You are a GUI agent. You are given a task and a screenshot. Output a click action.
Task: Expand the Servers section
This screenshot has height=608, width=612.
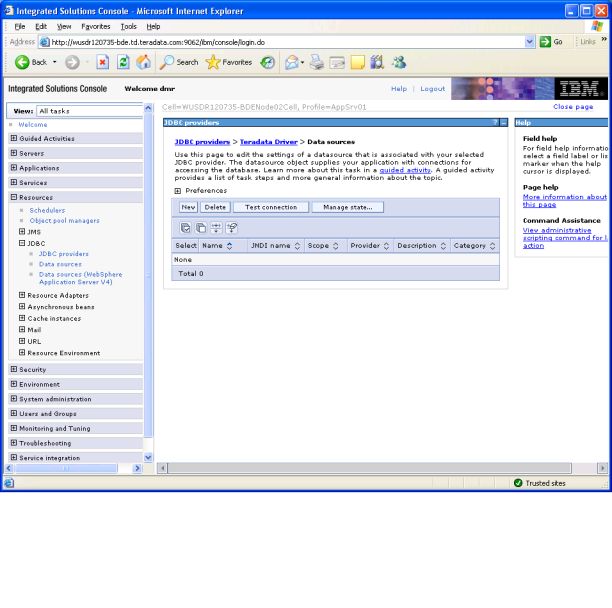click(x=14, y=153)
